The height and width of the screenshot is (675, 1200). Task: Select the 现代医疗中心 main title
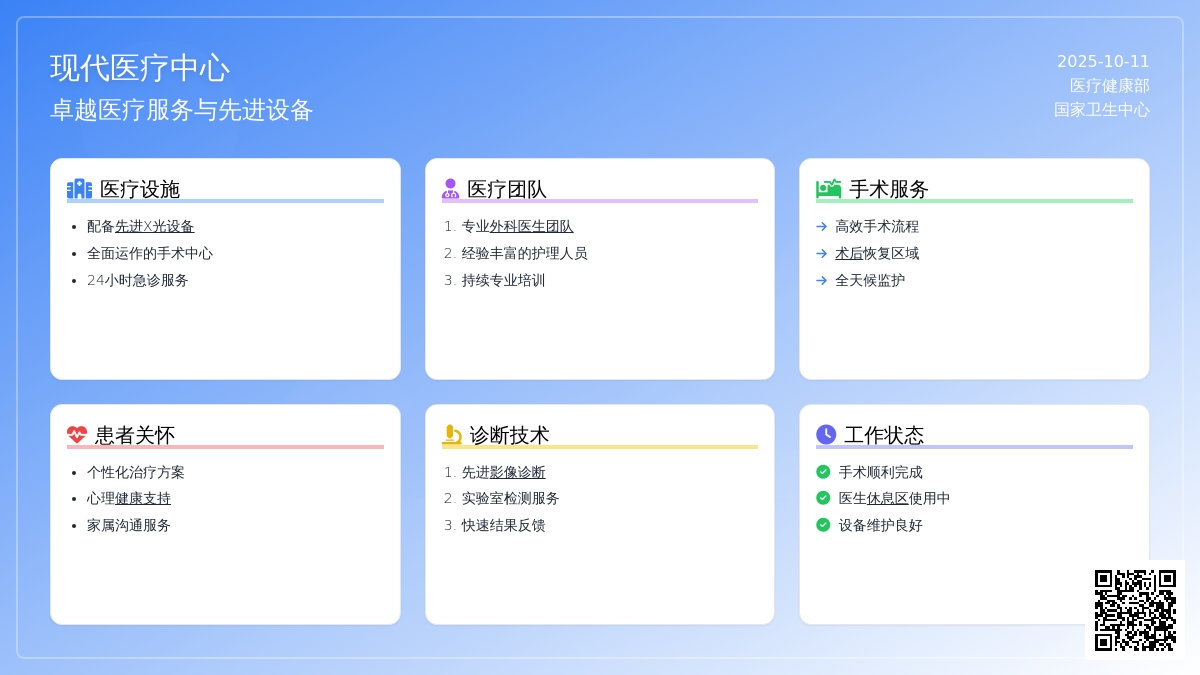[140, 68]
